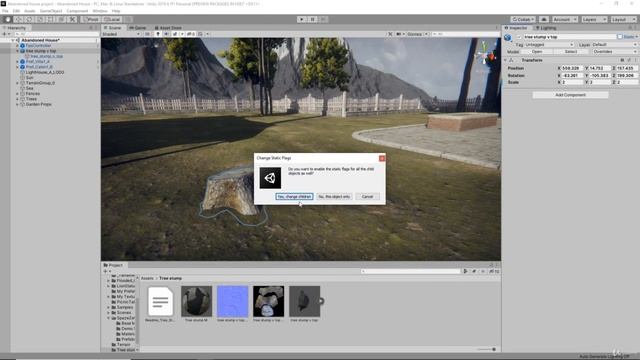Click the cloud services icon

tap(544, 19)
